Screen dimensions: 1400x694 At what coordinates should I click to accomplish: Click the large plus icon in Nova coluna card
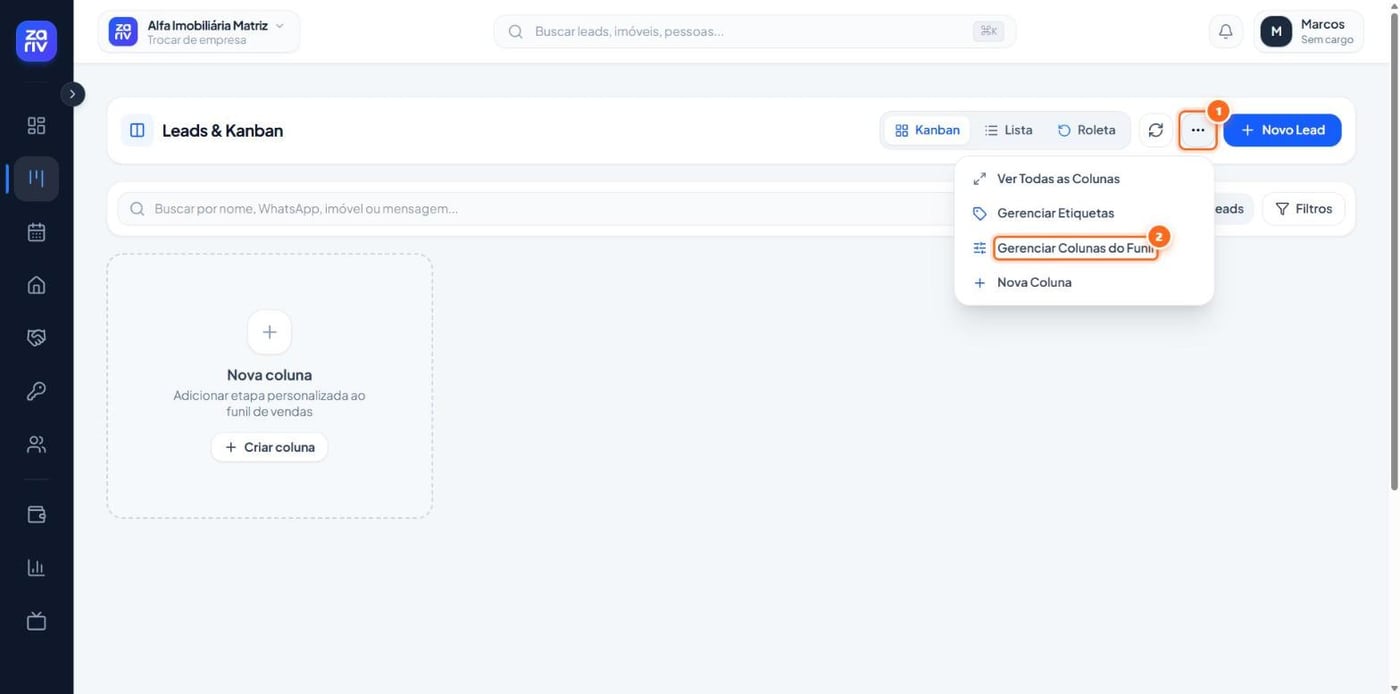point(269,332)
